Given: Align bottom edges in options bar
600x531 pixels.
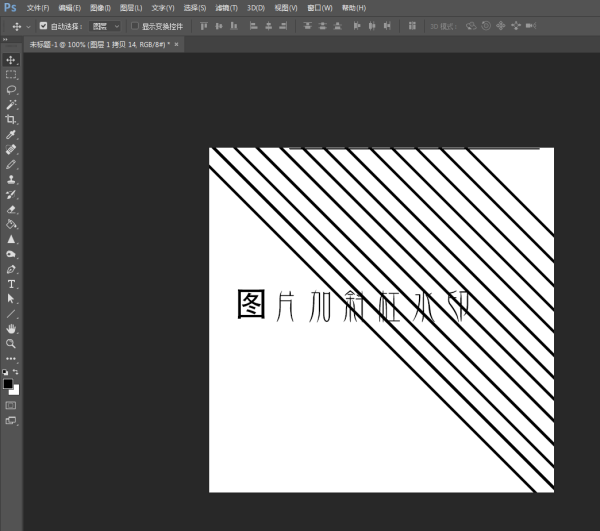Looking at the screenshot, I should [234, 26].
